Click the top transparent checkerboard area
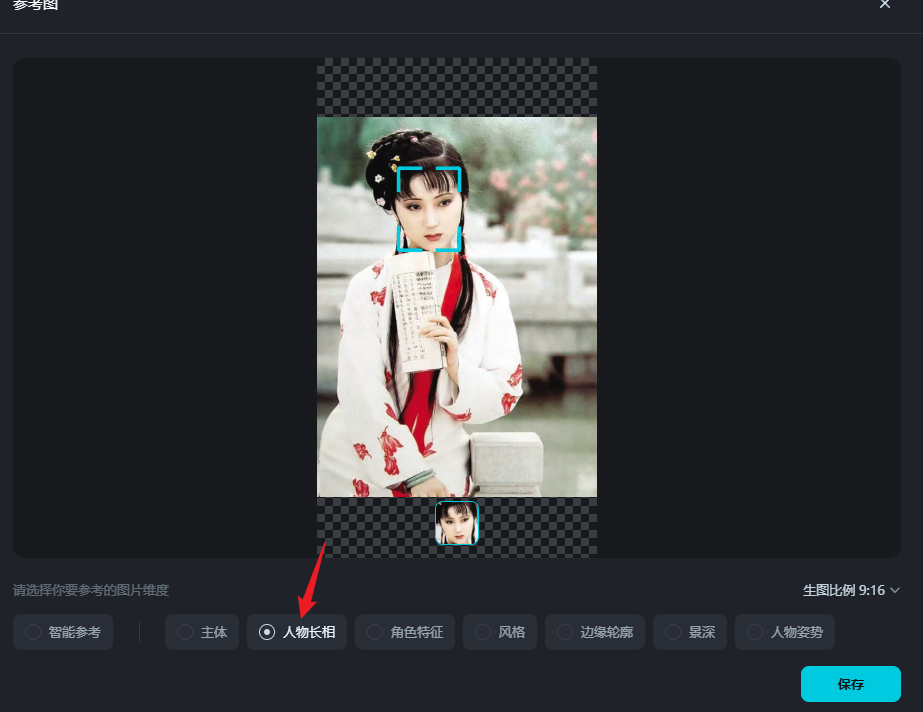The height and width of the screenshot is (712, 923). [457, 87]
